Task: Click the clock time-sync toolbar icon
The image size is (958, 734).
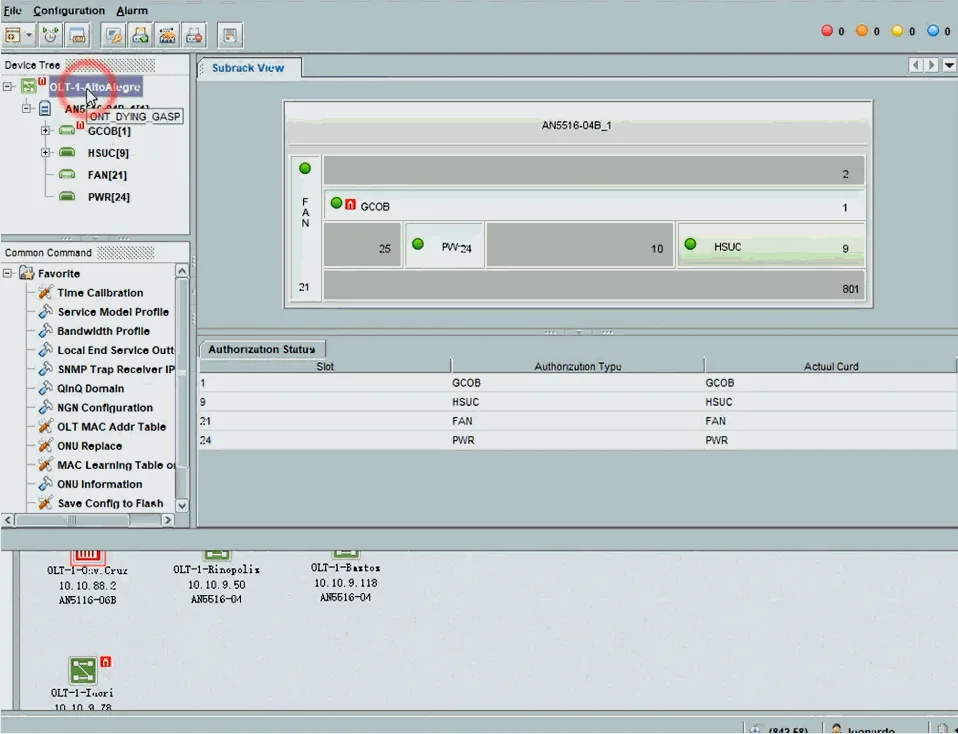Action: [x=51, y=35]
